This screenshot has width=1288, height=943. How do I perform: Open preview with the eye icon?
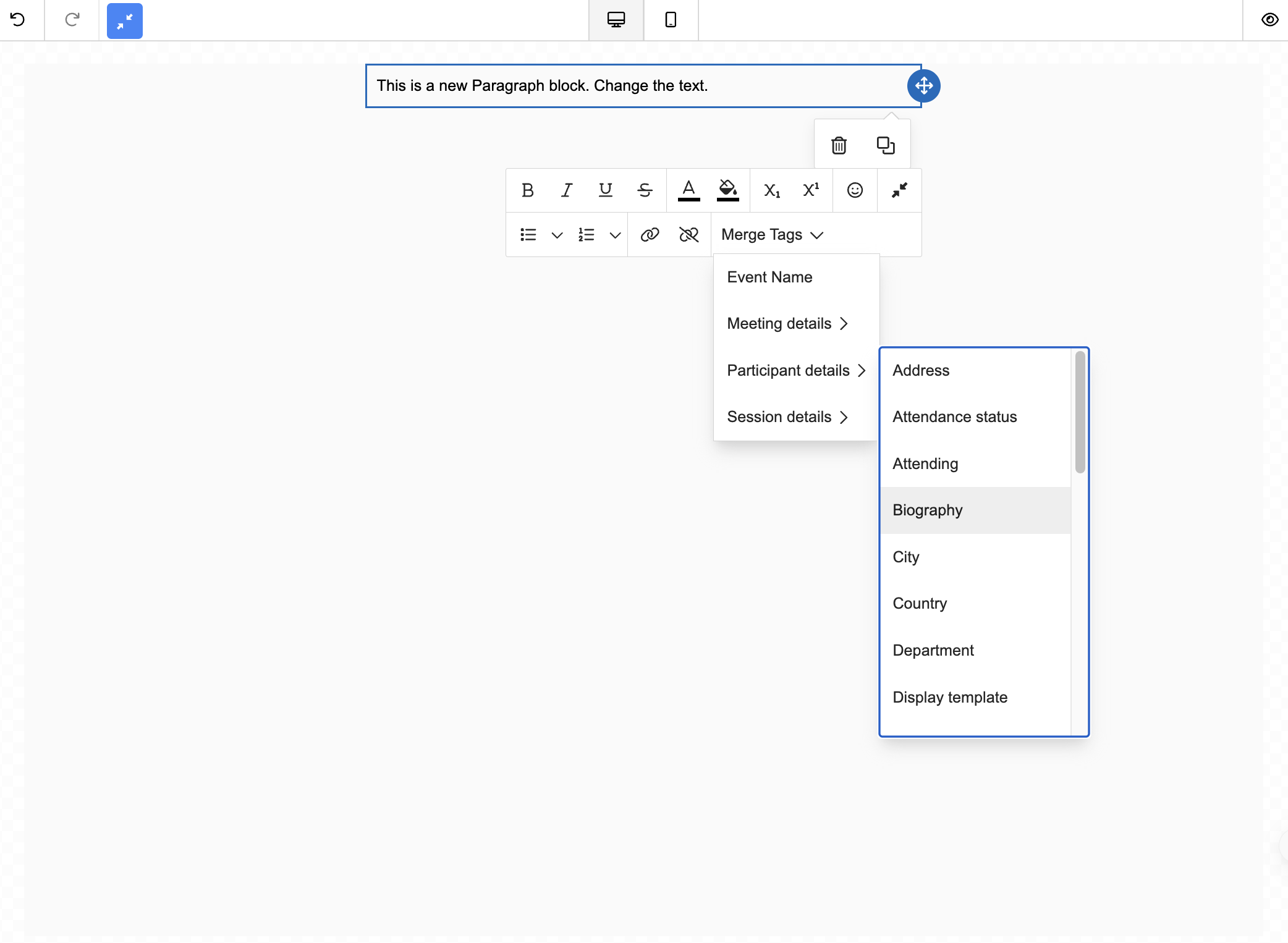click(x=1269, y=20)
